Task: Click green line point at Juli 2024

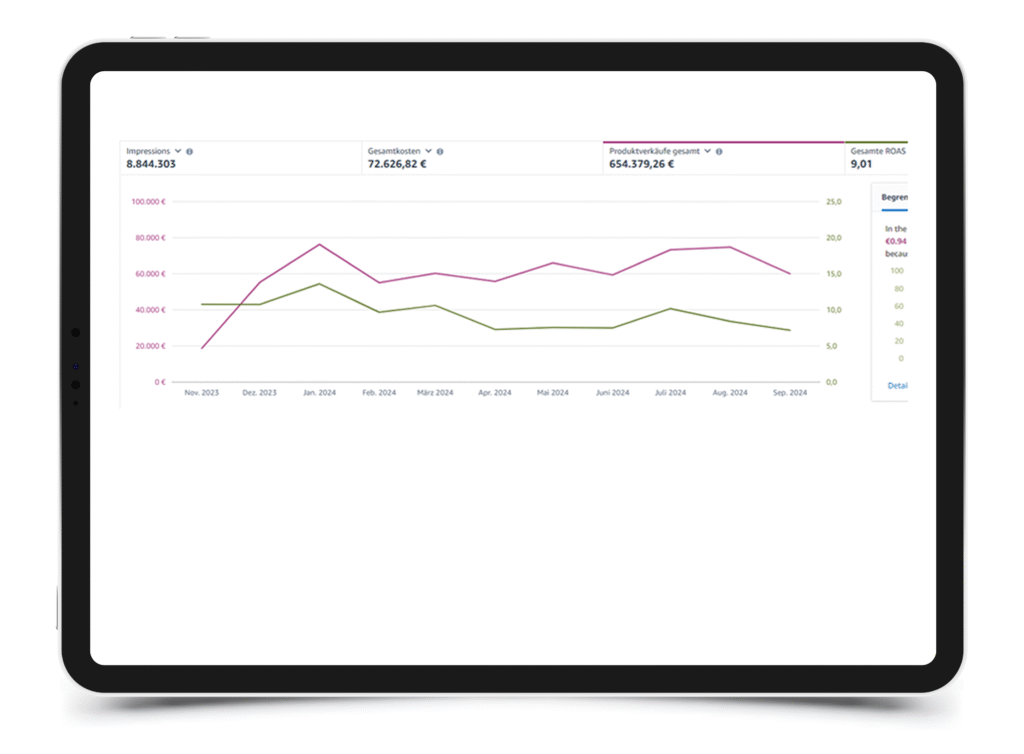Action: click(x=671, y=308)
